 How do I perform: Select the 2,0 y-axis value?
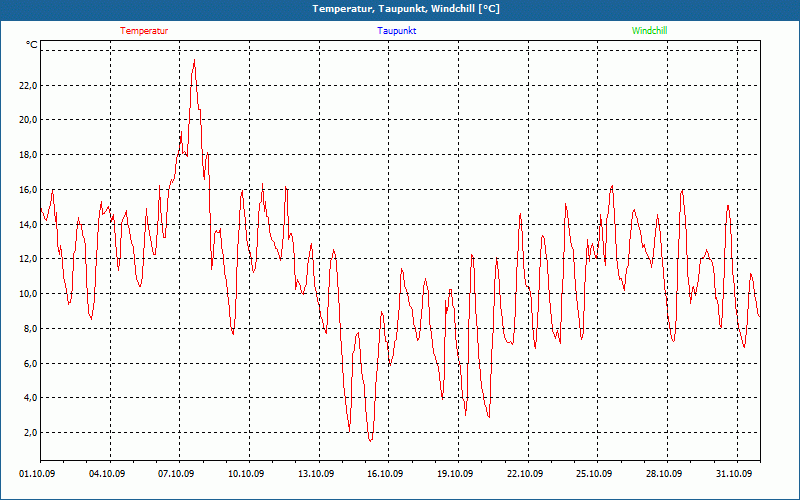point(30,433)
